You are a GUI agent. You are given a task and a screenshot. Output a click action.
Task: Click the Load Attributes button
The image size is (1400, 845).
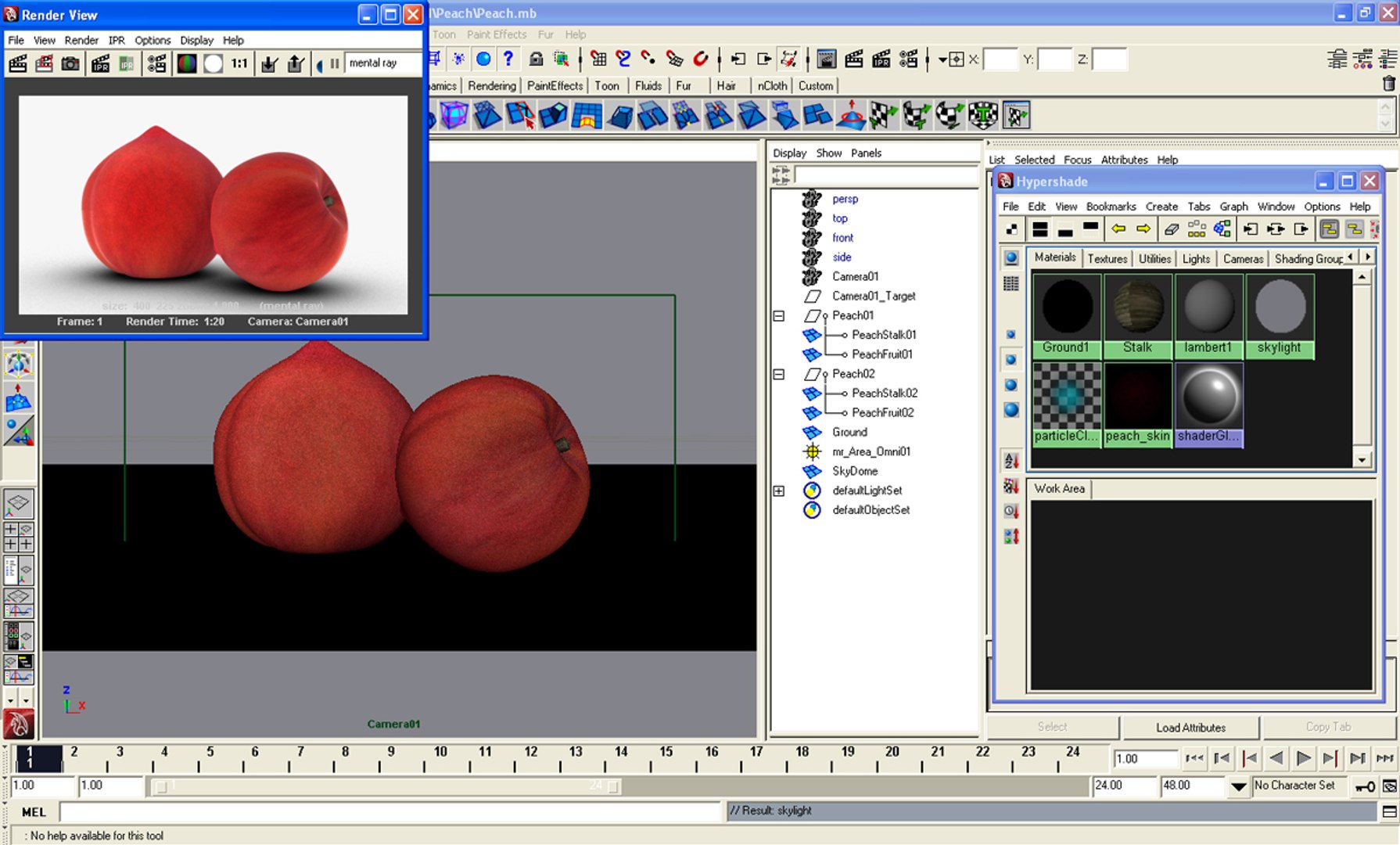point(1190,728)
